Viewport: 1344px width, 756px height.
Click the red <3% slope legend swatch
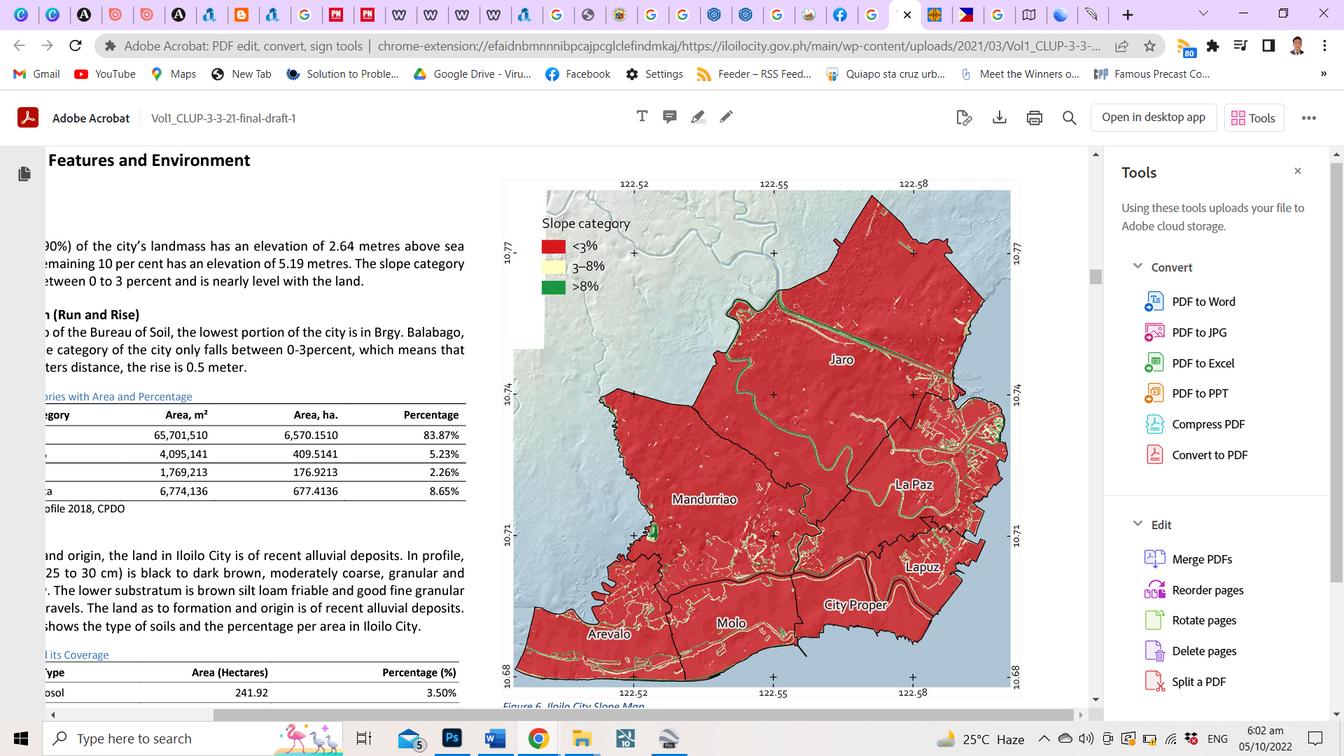point(553,246)
